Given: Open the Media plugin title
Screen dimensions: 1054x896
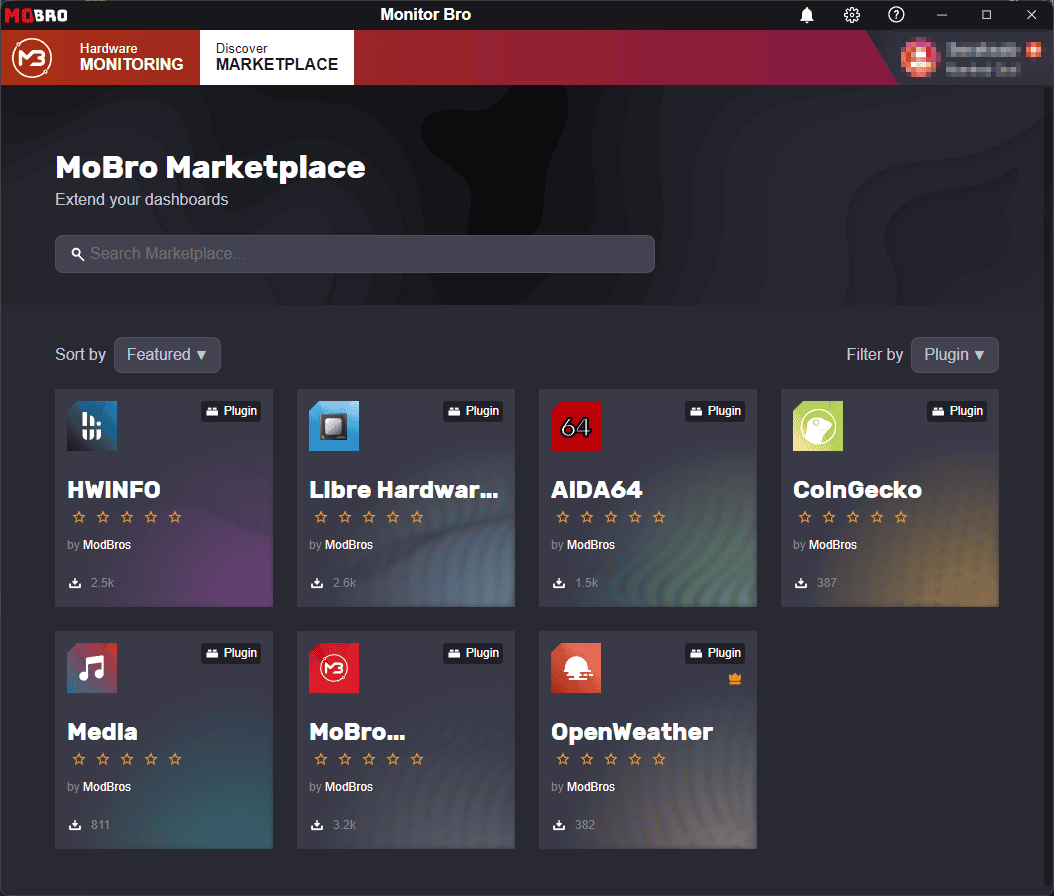Looking at the screenshot, I should tap(103, 732).
